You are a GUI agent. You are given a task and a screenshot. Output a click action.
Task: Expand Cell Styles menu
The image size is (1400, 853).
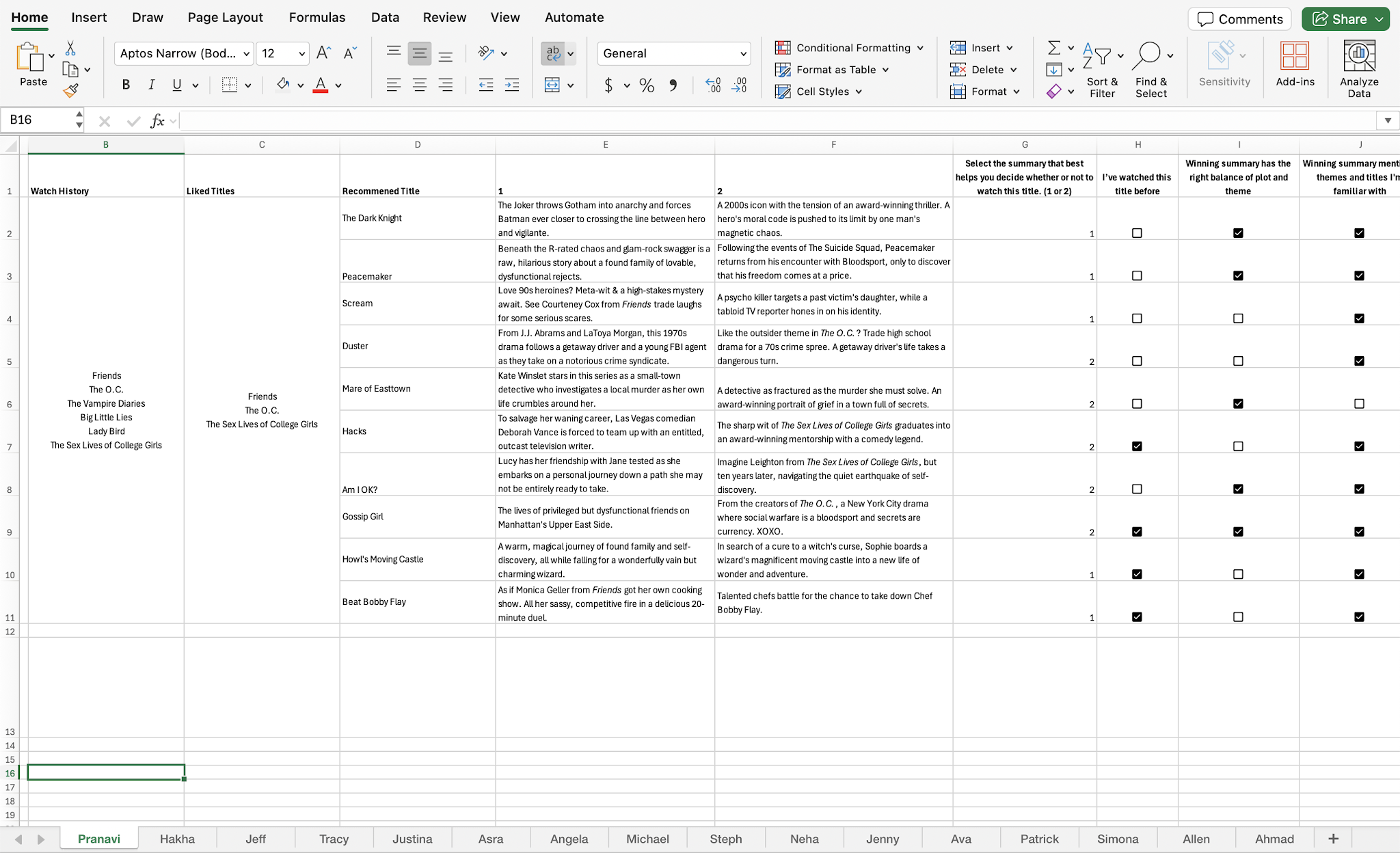(x=859, y=92)
